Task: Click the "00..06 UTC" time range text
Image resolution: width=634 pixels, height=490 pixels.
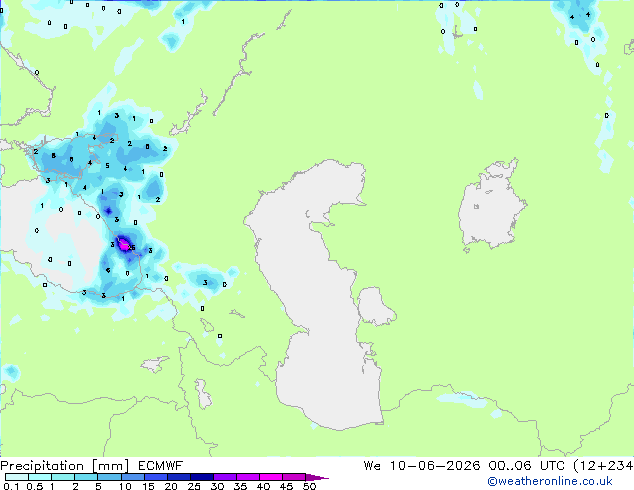Action: (x=526, y=466)
